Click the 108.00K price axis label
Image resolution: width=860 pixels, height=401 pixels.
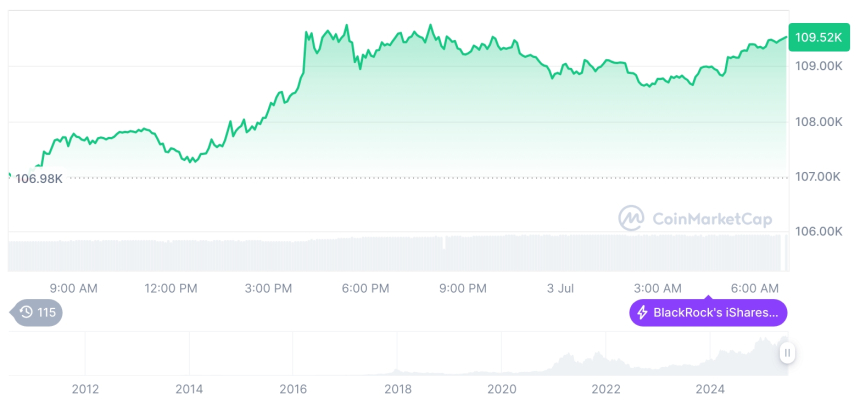818,122
